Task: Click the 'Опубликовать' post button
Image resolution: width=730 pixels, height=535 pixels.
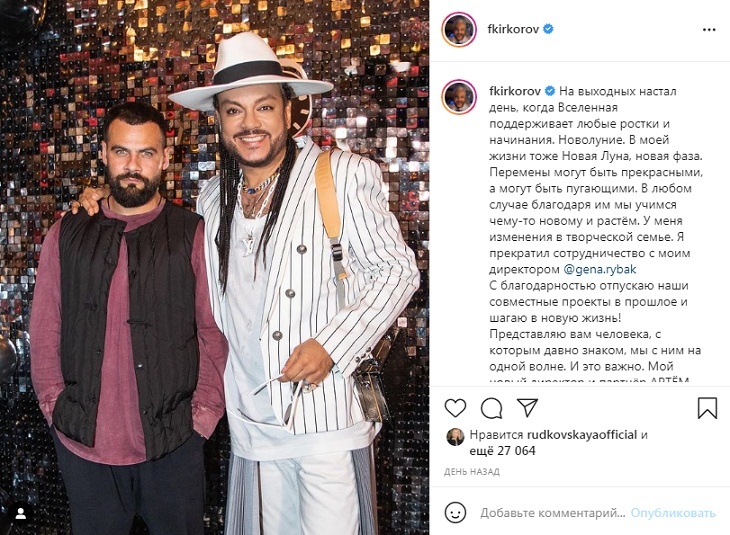Action: (x=673, y=513)
